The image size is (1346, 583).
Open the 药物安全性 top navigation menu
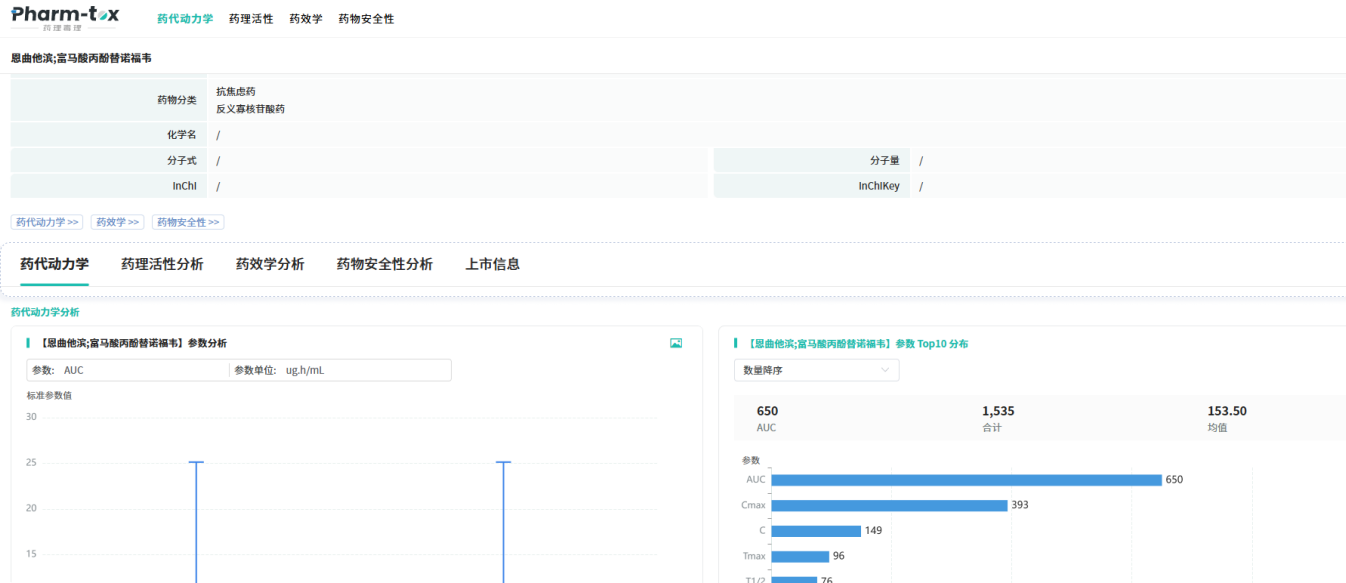(x=366, y=19)
